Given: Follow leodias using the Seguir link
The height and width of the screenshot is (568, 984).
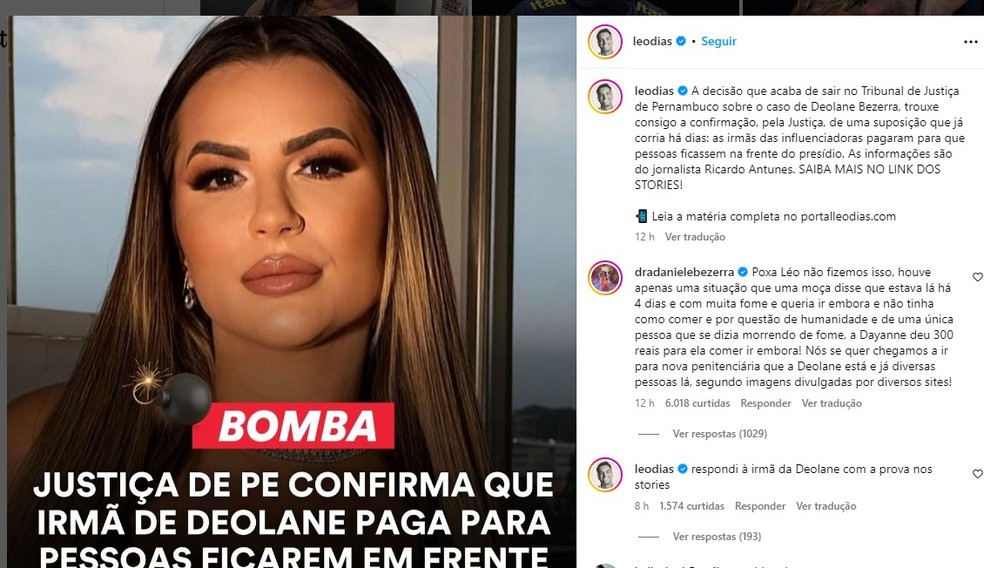Looking at the screenshot, I should [x=719, y=41].
